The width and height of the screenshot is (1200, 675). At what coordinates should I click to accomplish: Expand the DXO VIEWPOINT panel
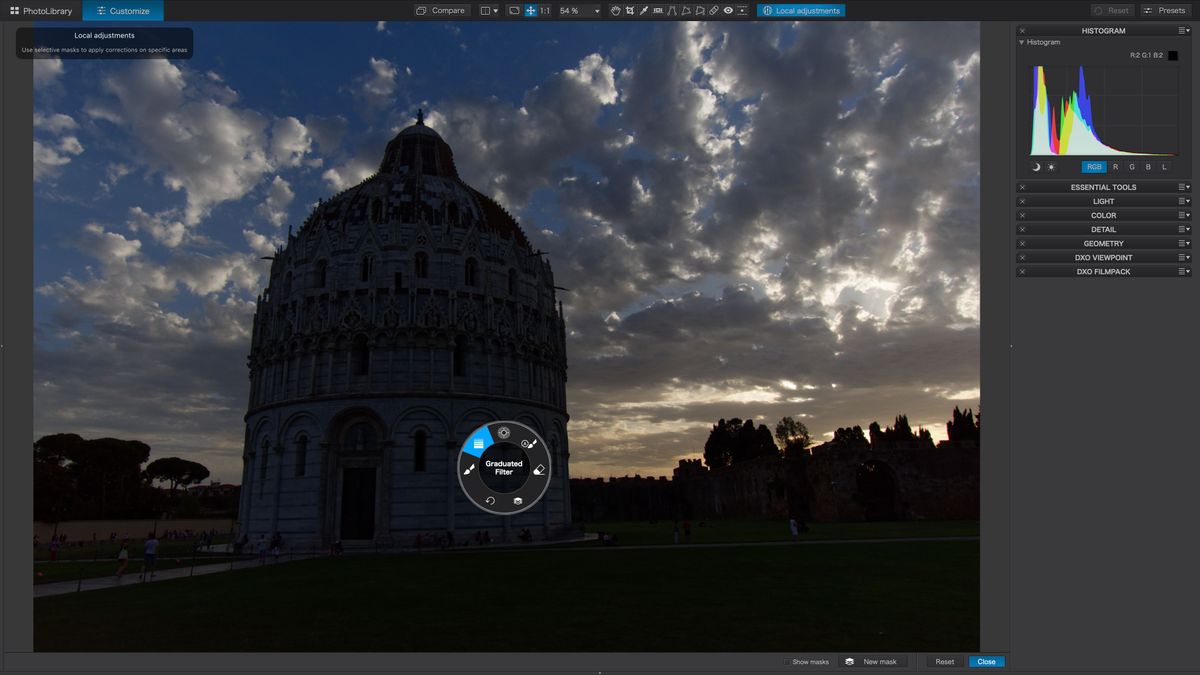pos(1103,257)
